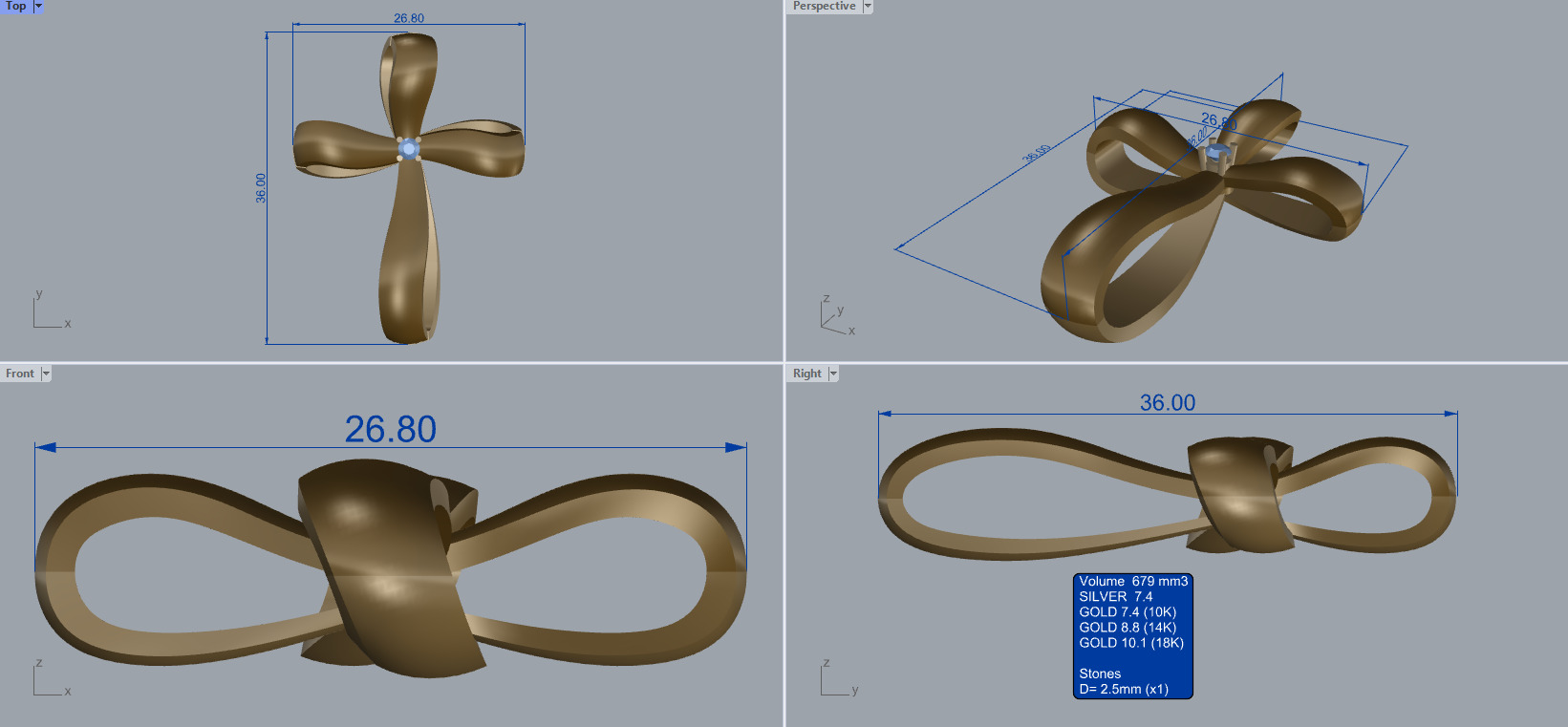
Task: Click the Stones label in info box
Action: pos(1100,673)
